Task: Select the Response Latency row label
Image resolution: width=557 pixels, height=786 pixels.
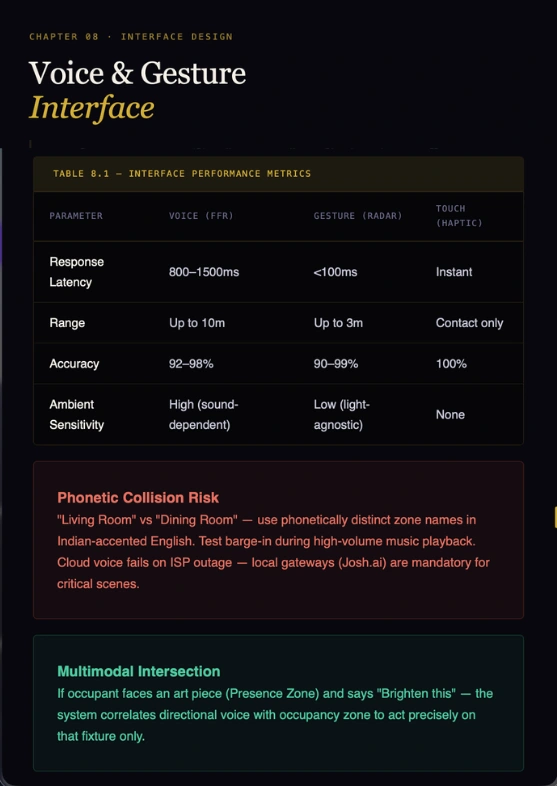Action: click(76, 272)
